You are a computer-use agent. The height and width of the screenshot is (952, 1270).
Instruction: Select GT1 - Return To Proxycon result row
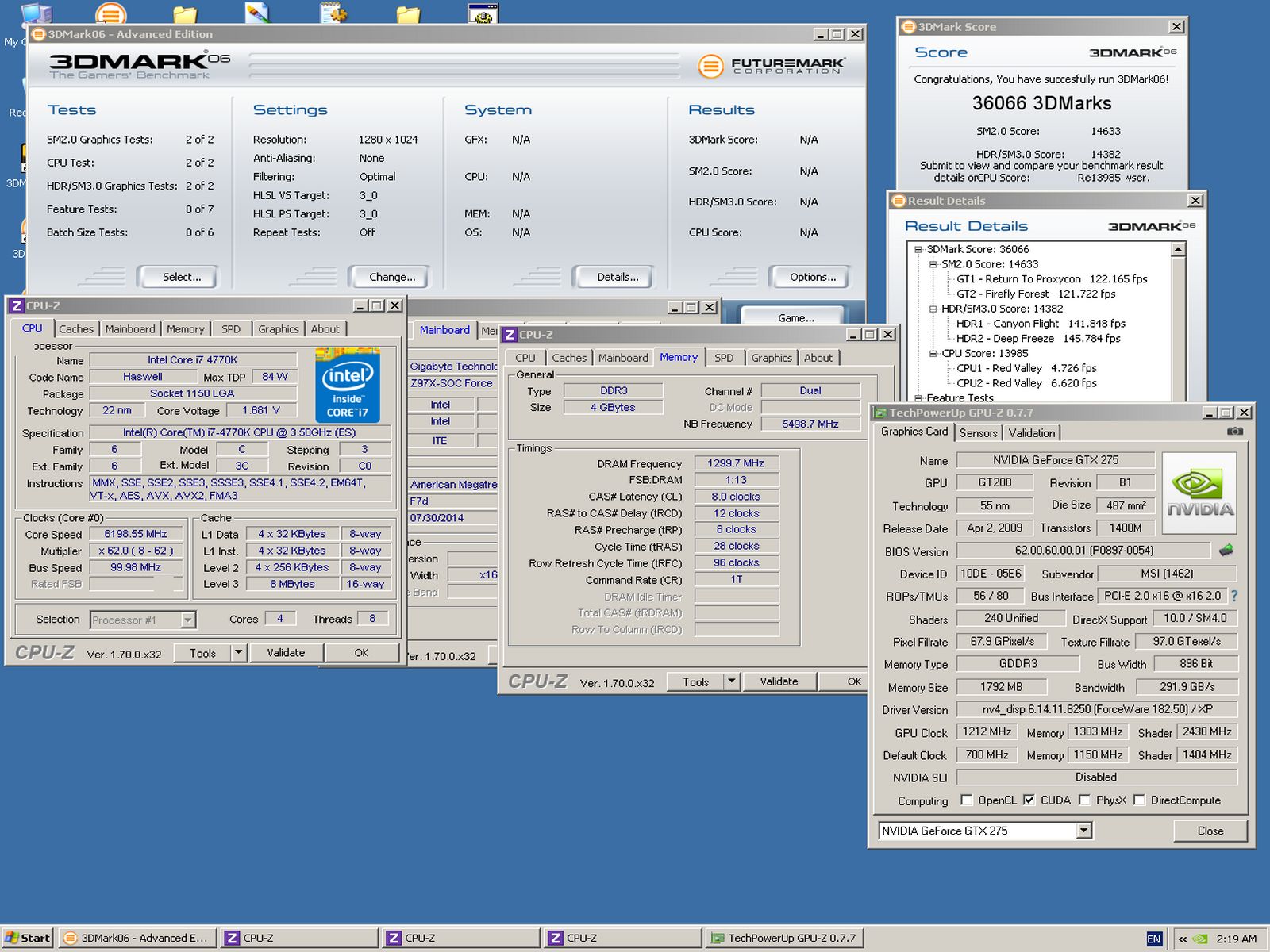tap(1052, 279)
